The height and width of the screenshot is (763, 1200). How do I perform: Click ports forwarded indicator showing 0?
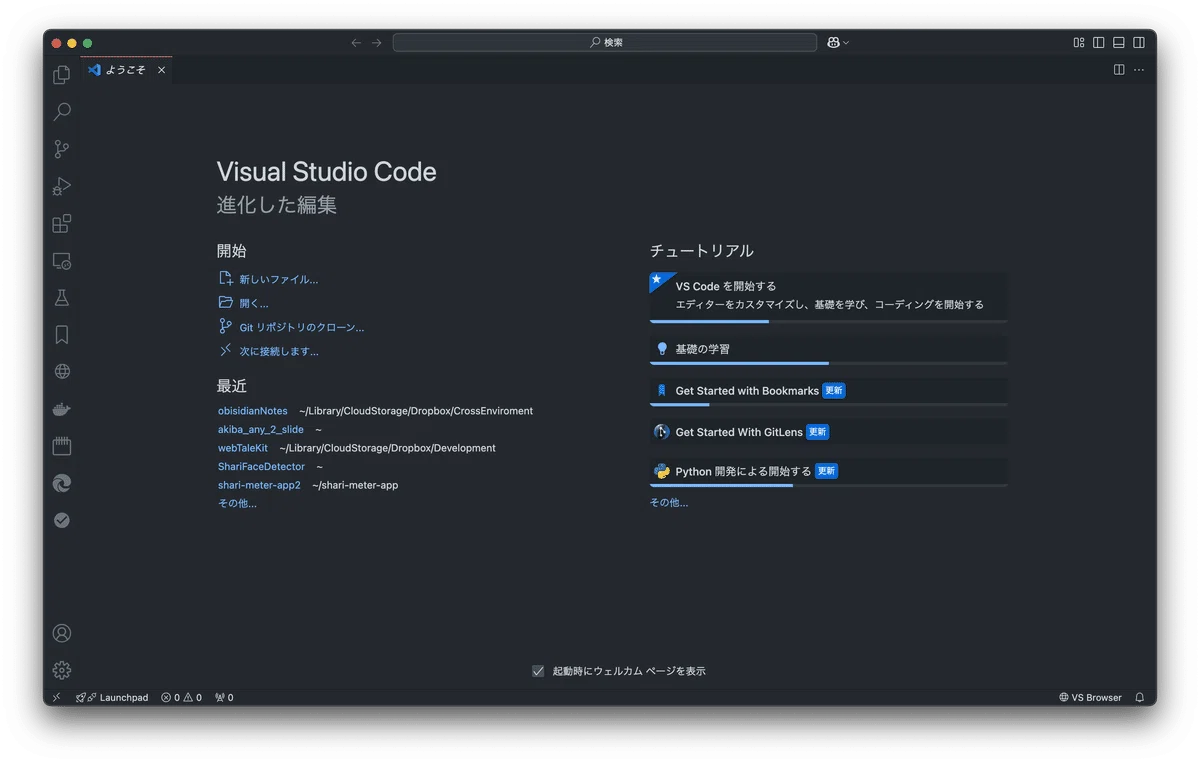coord(224,697)
